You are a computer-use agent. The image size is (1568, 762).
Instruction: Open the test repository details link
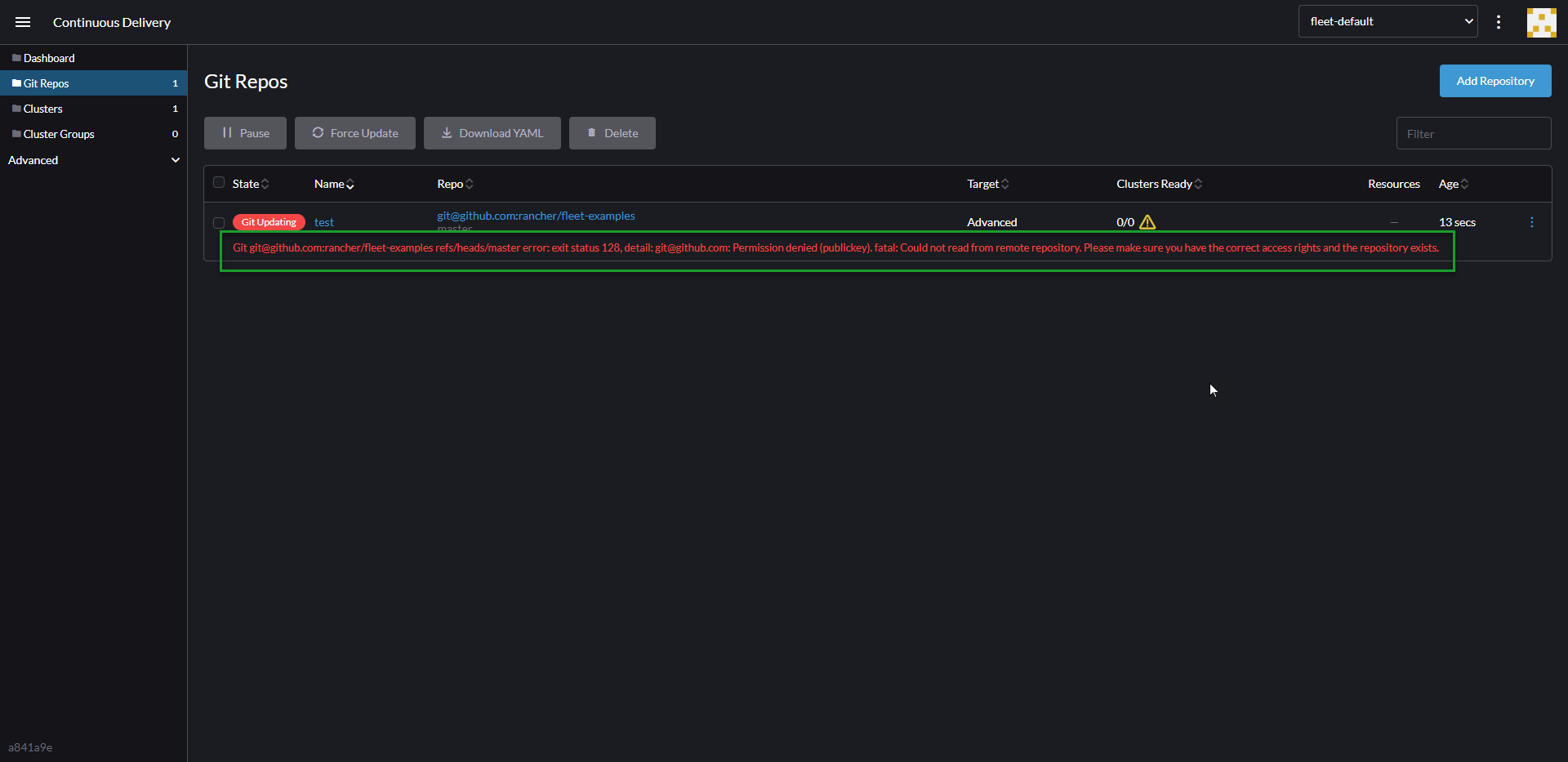324,221
